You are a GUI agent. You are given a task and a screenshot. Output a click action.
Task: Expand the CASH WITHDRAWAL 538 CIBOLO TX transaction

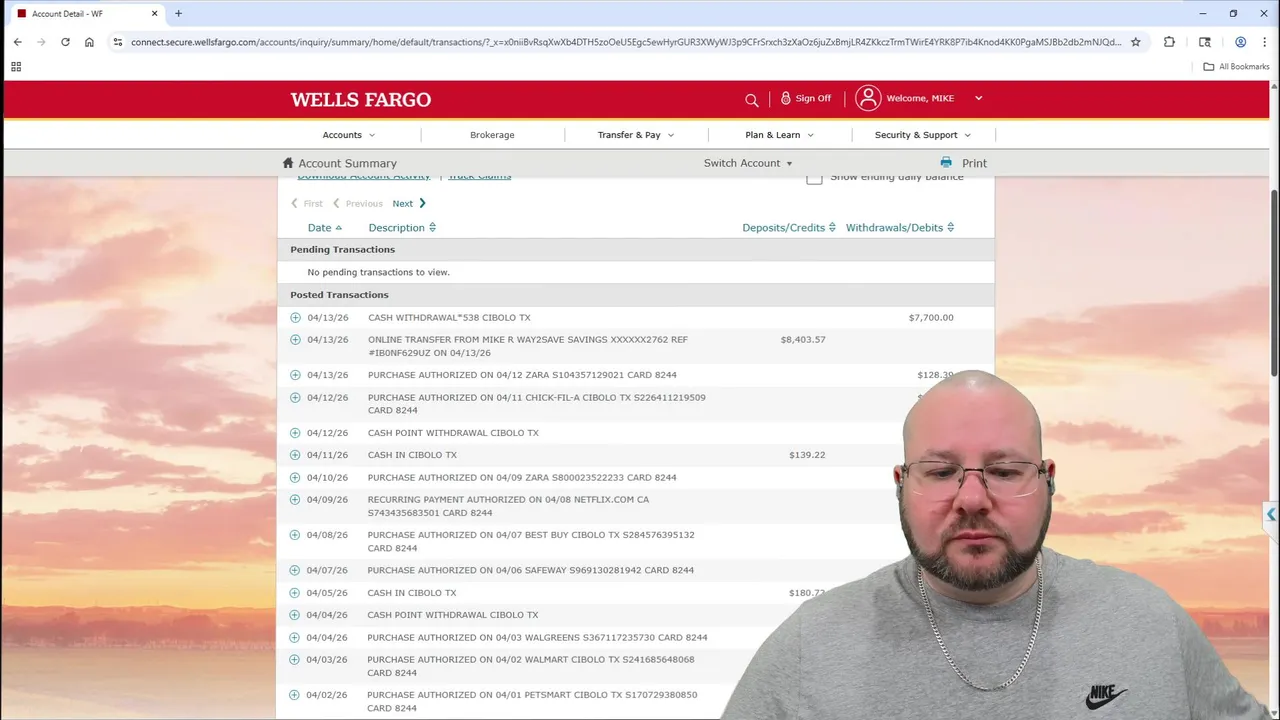(295, 317)
